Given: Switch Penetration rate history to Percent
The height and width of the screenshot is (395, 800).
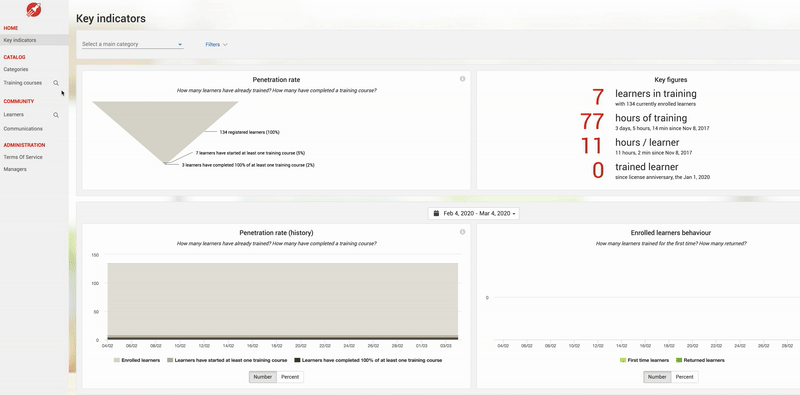Looking at the screenshot, I should point(290,377).
